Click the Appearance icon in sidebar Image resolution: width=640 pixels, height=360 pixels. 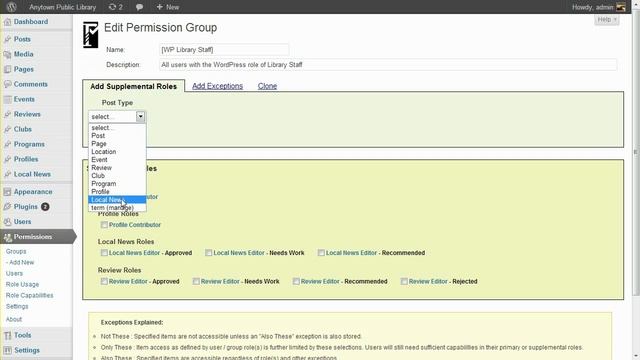pyautogui.click(x=7, y=192)
